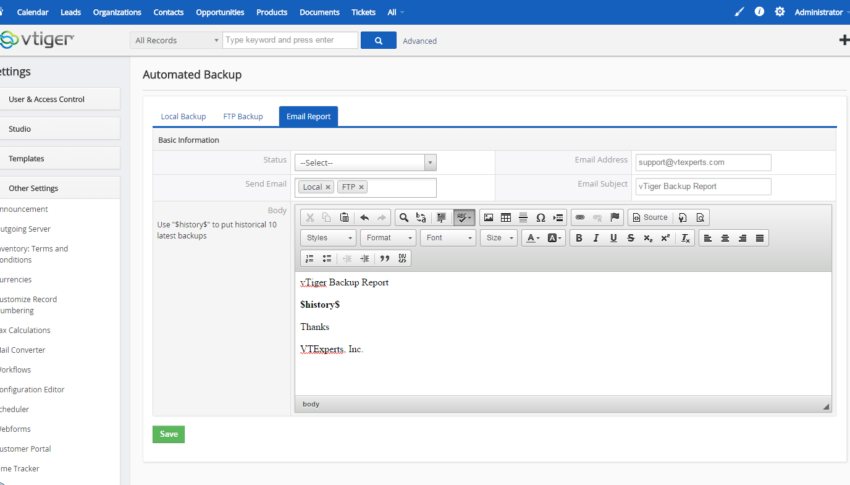Image resolution: width=850 pixels, height=485 pixels.
Task: Click the Preview icon in editor
Action: (x=700, y=217)
